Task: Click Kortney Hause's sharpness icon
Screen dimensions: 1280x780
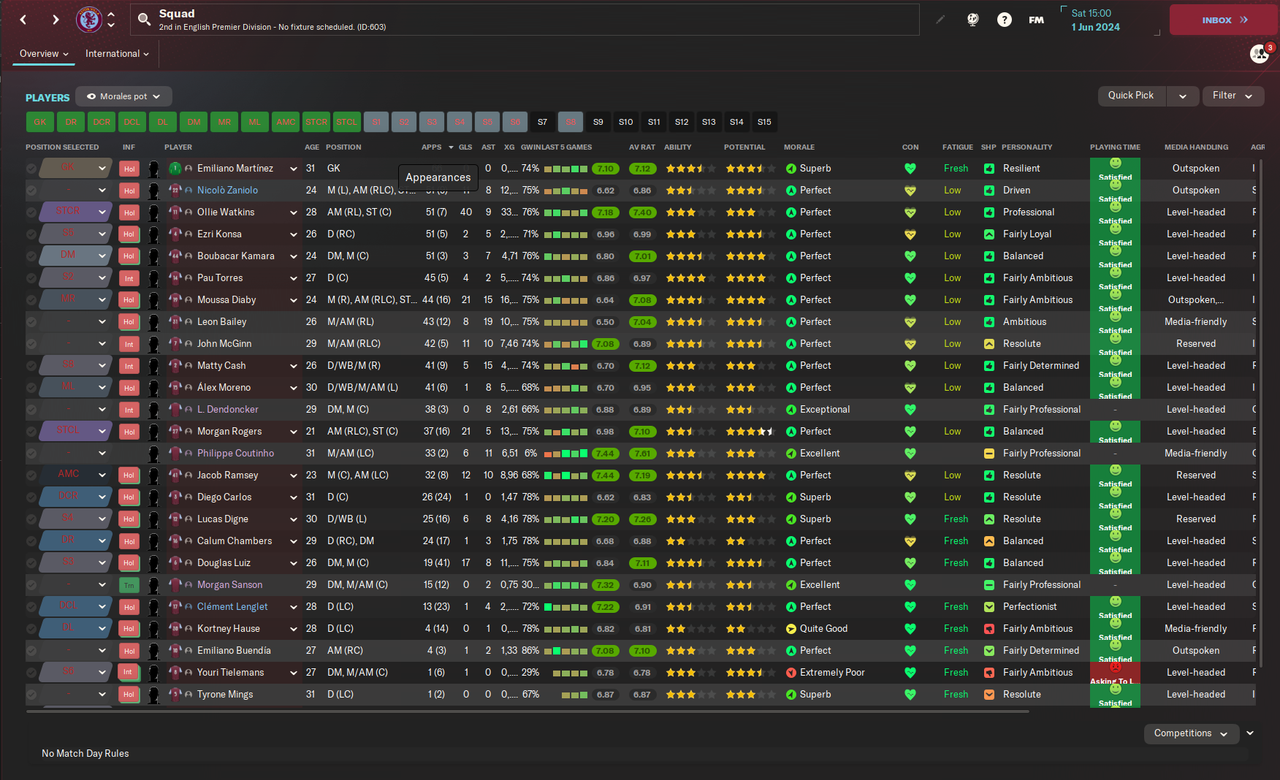Action: (x=989, y=628)
